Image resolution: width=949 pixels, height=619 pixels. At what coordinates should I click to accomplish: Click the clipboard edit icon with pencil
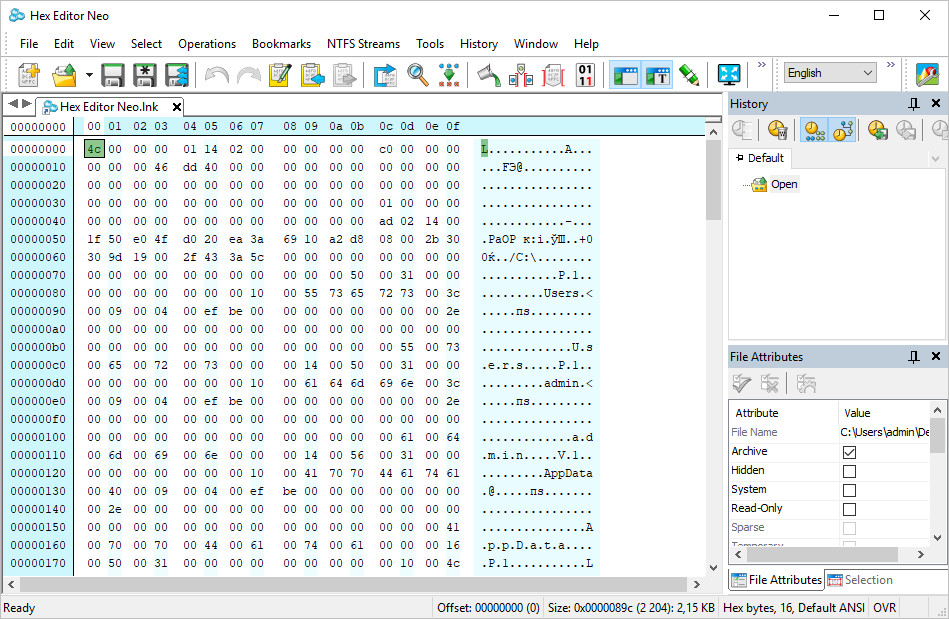pos(280,75)
